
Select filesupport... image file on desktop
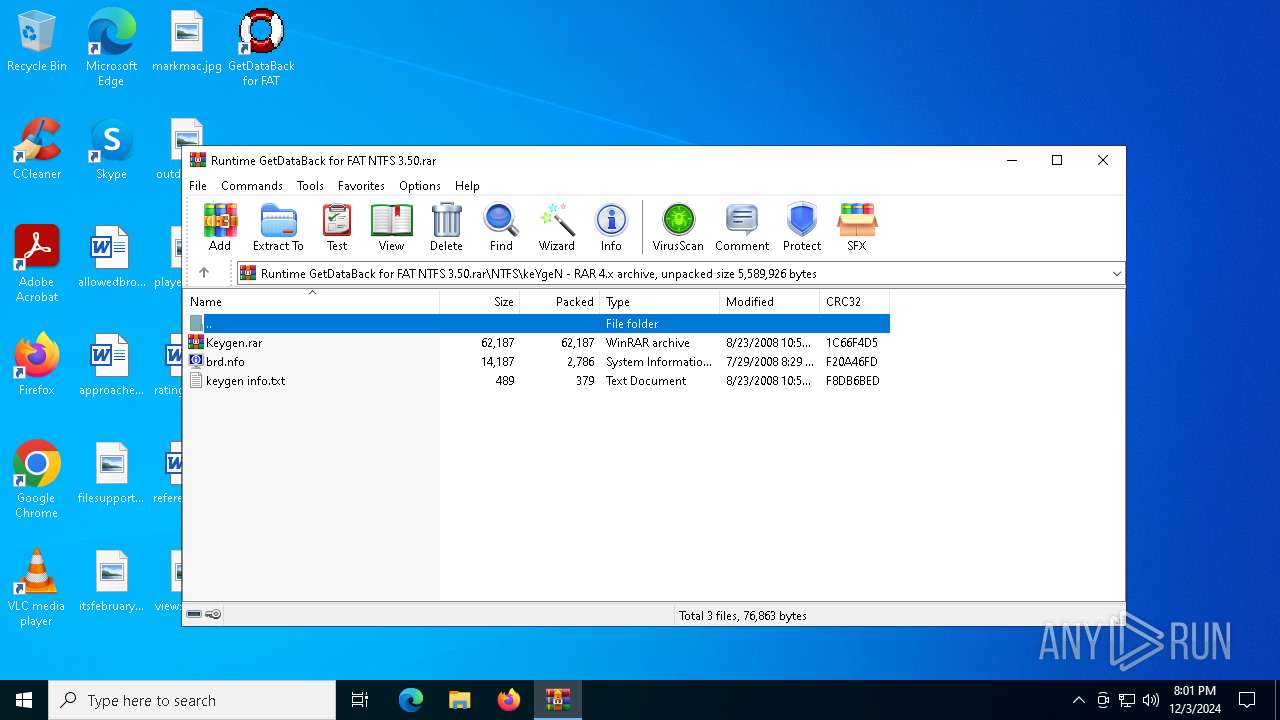point(111,474)
